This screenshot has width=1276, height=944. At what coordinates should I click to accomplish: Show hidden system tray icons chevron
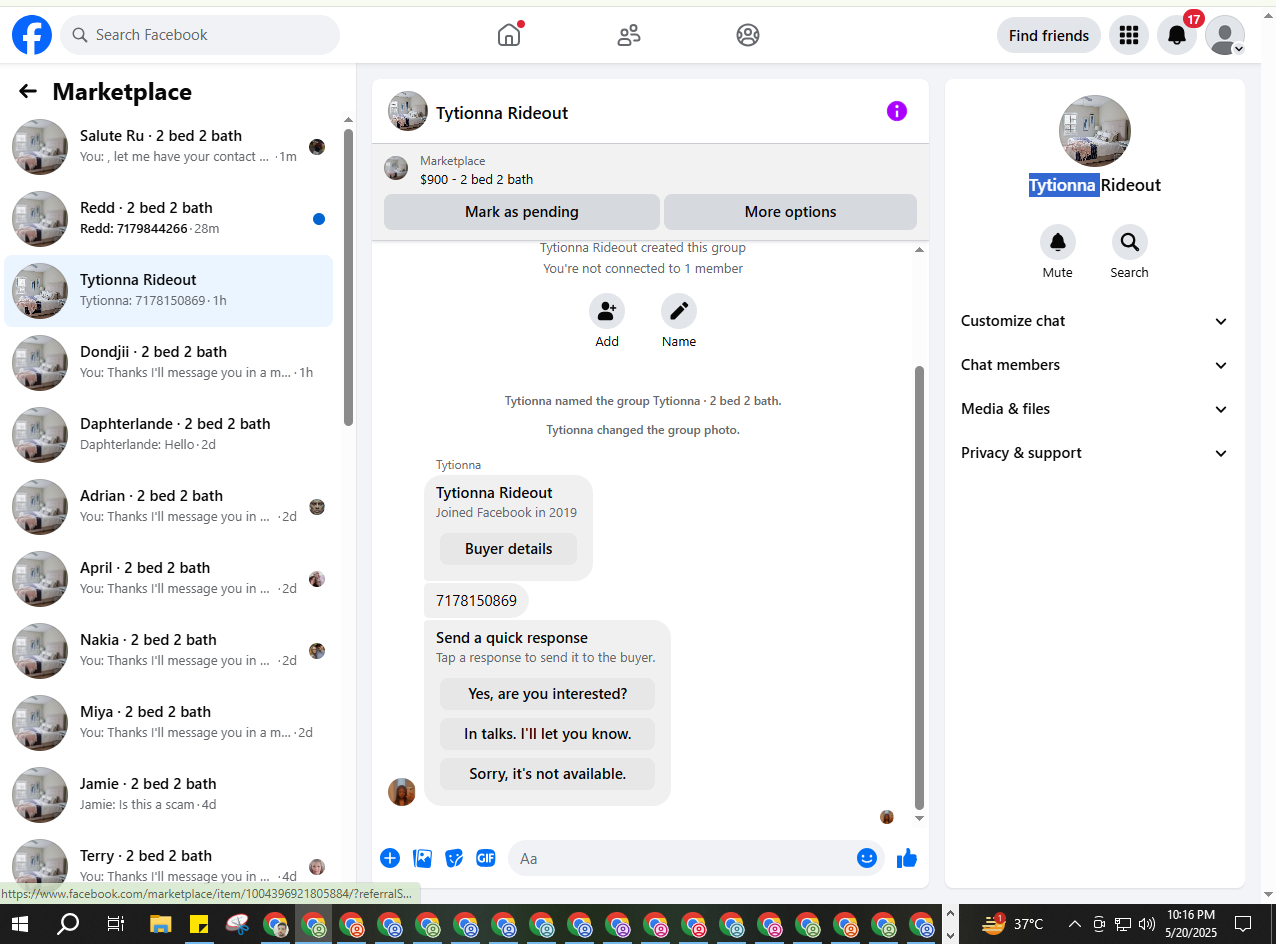pos(1075,924)
